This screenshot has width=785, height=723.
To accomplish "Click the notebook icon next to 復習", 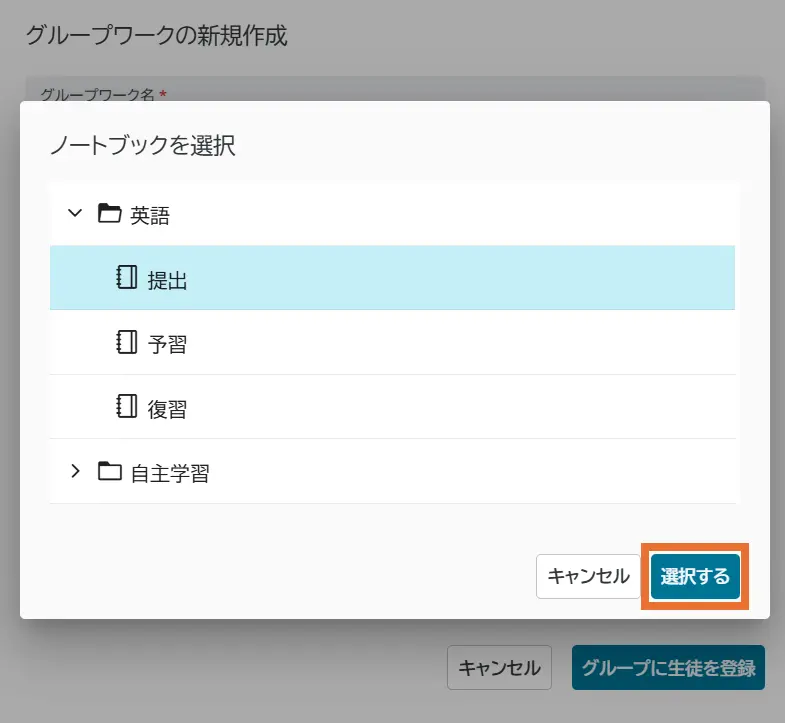I will tap(127, 406).
